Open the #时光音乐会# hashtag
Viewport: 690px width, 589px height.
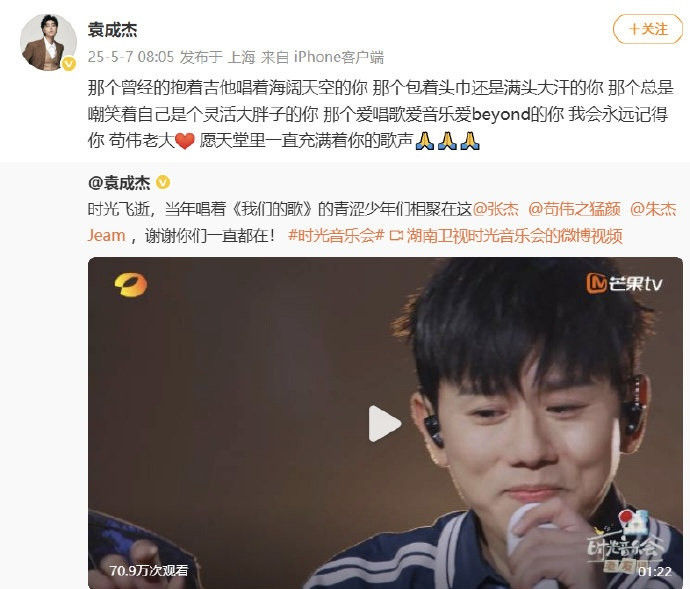point(337,236)
